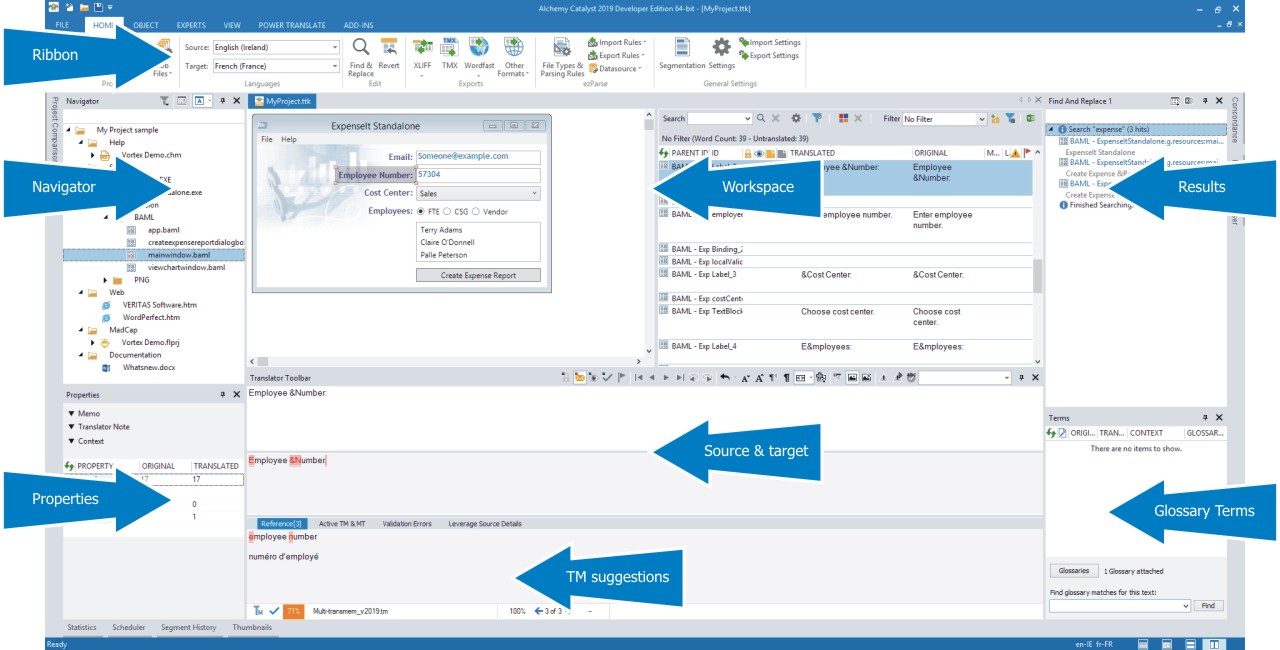Click Import Settings in General Settings
The width and height of the screenshot is (1280, 650).
[x=769, y=43]
